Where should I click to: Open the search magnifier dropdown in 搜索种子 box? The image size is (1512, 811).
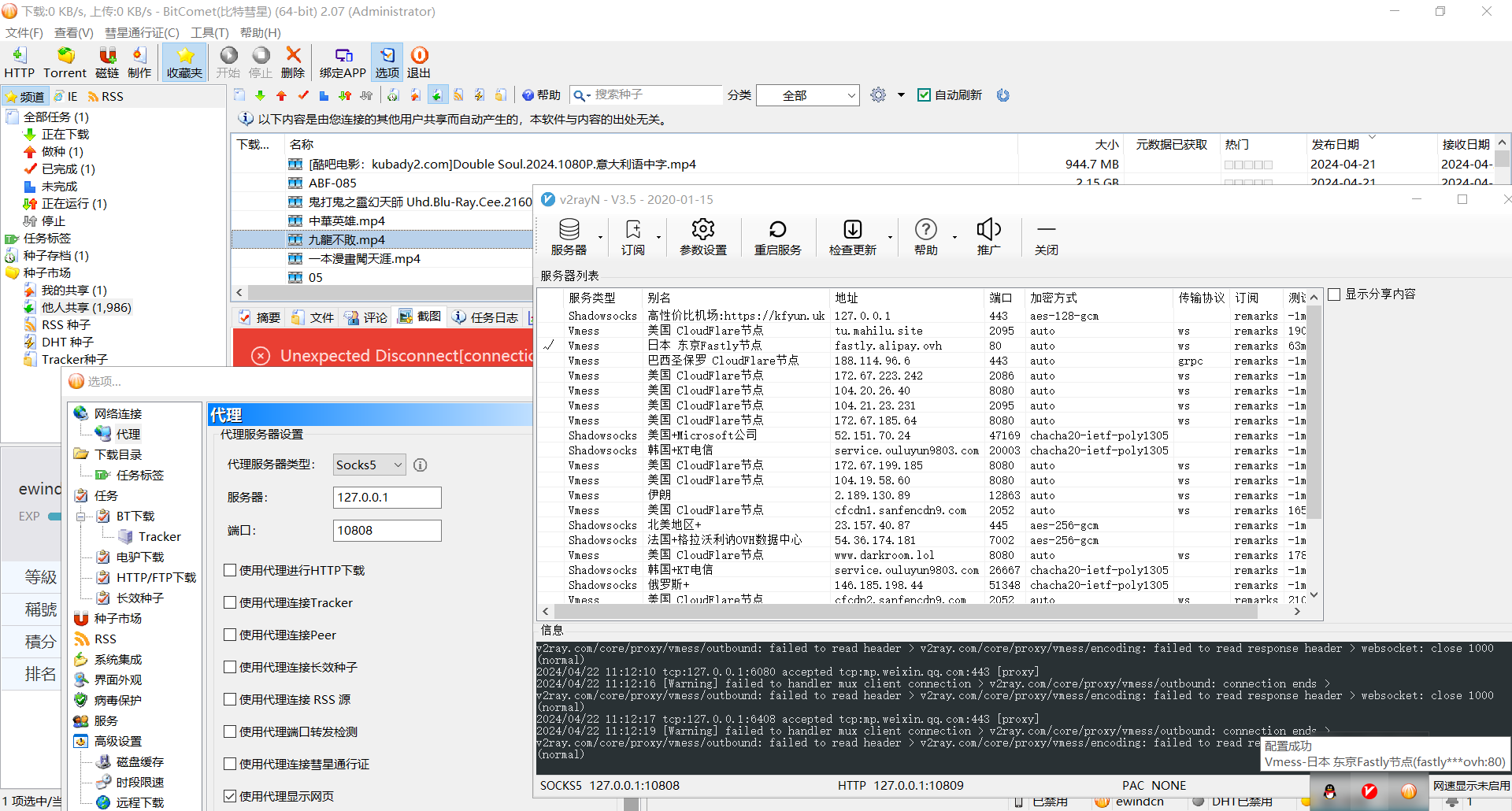582,95
